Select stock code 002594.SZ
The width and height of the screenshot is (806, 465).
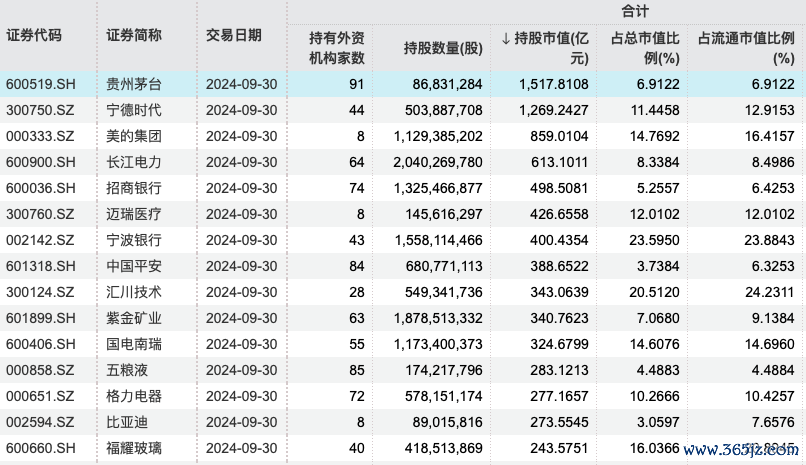click(x=40, y=422)
